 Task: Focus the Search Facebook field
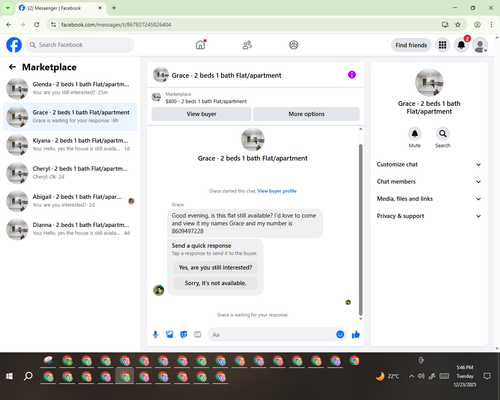(80, 45)
